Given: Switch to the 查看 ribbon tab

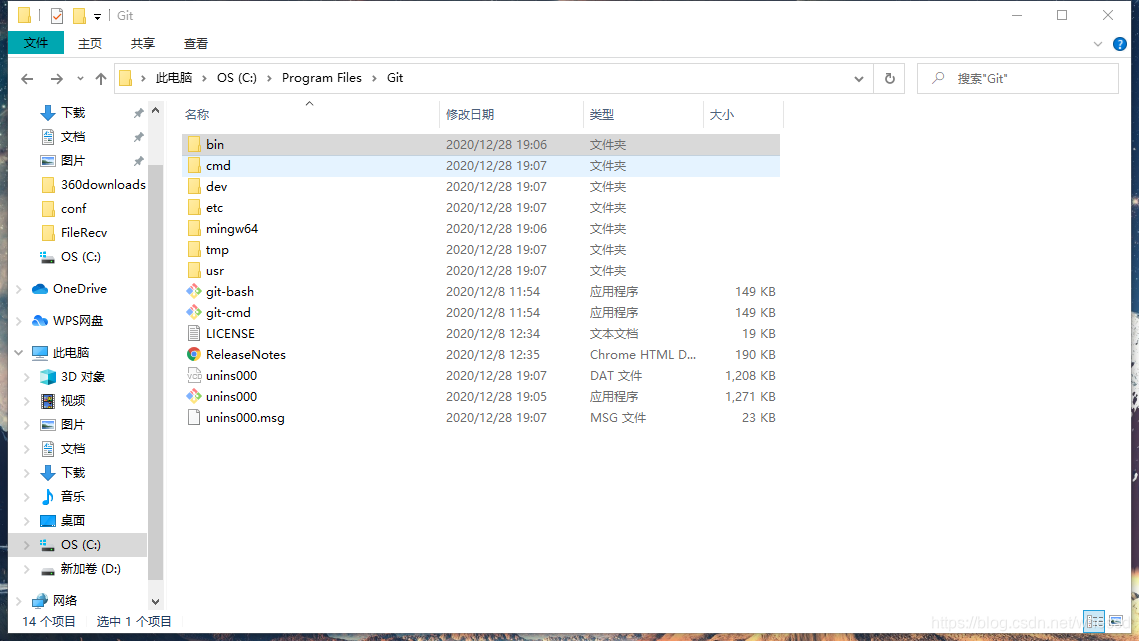Looking at the screenshot, I should point(195,44).
